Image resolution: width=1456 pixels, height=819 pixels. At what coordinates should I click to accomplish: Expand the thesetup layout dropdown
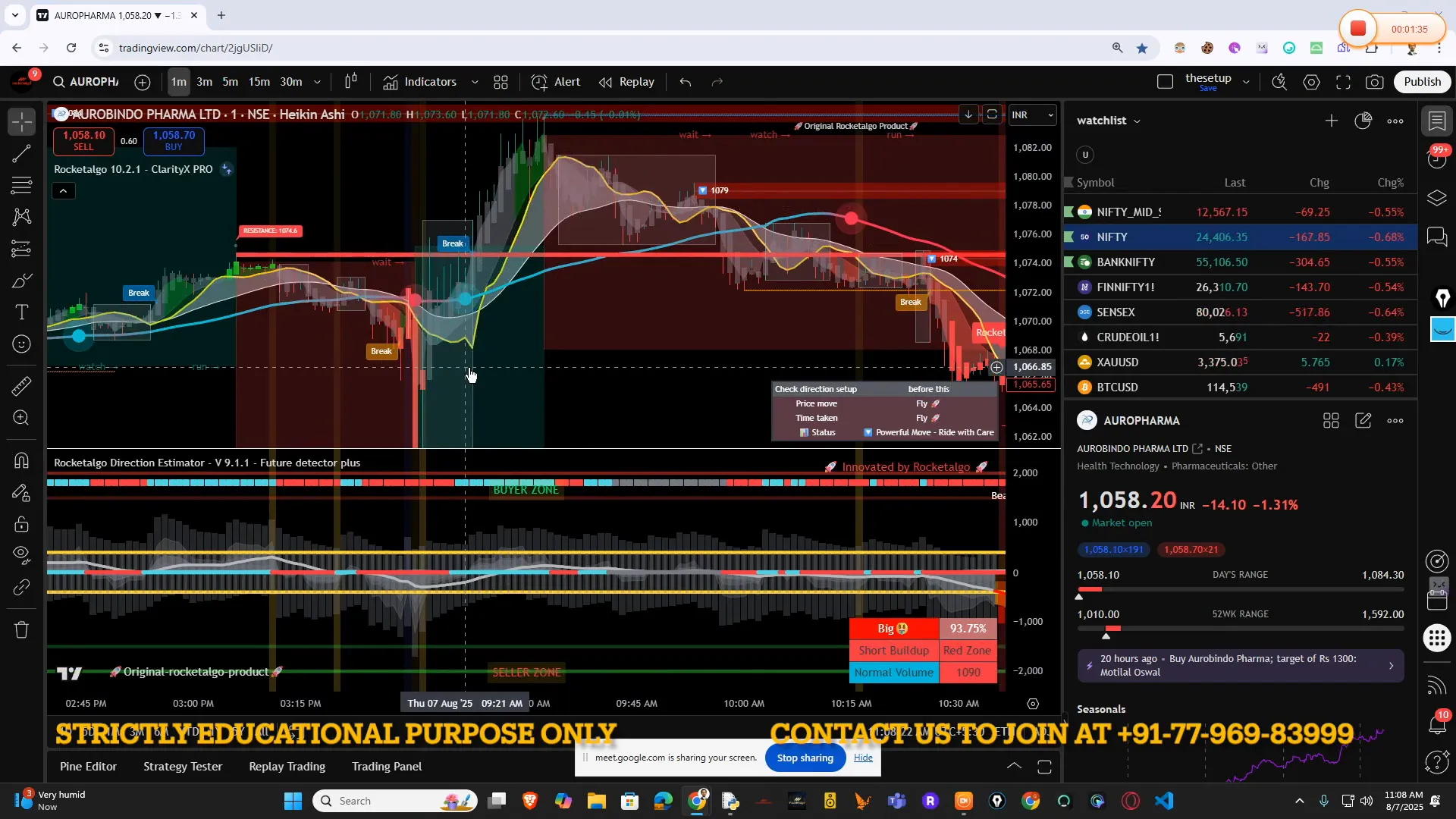[x=1246, y=82]
